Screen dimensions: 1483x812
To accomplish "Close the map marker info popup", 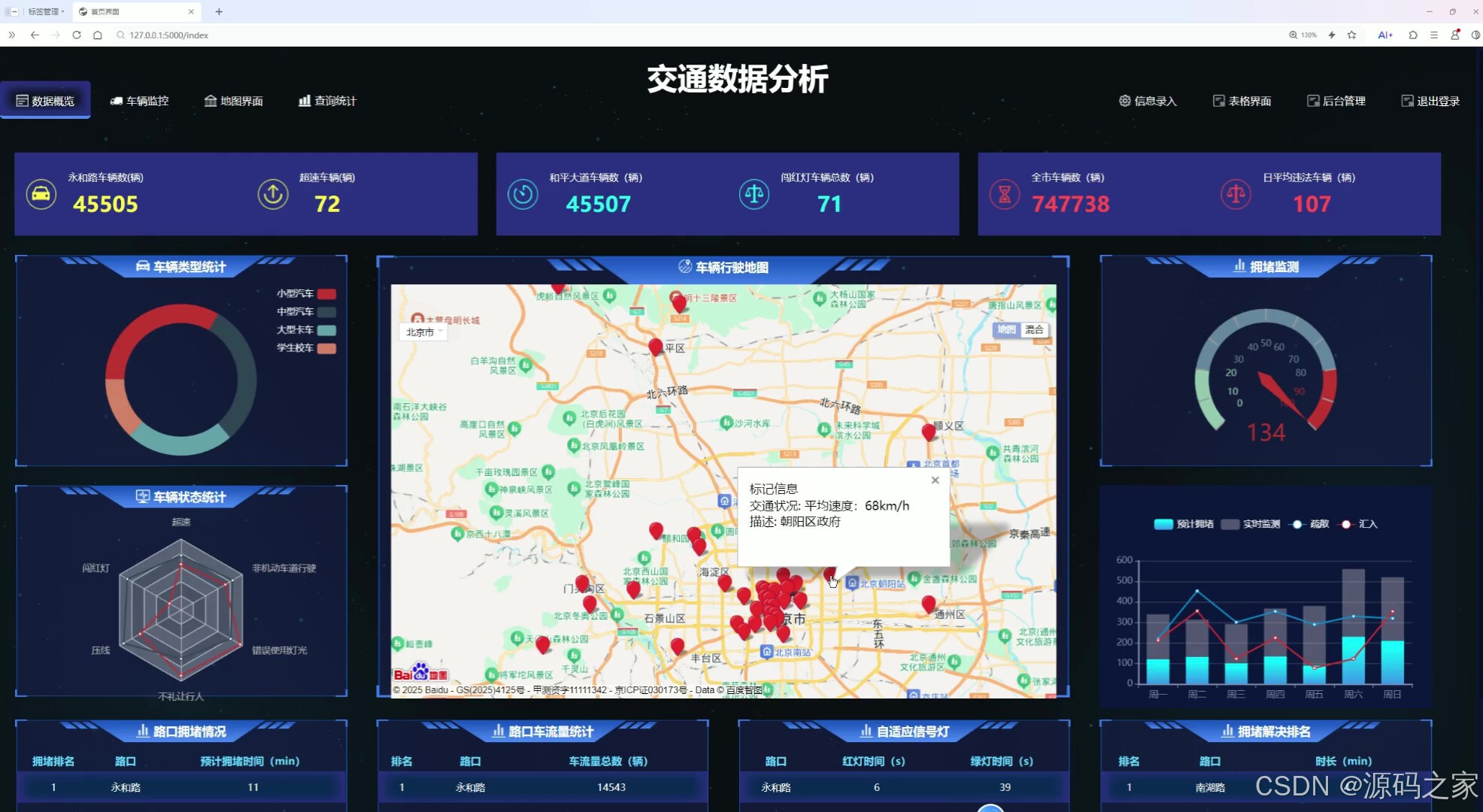I will pyautogui.click(x=935, y=480).
